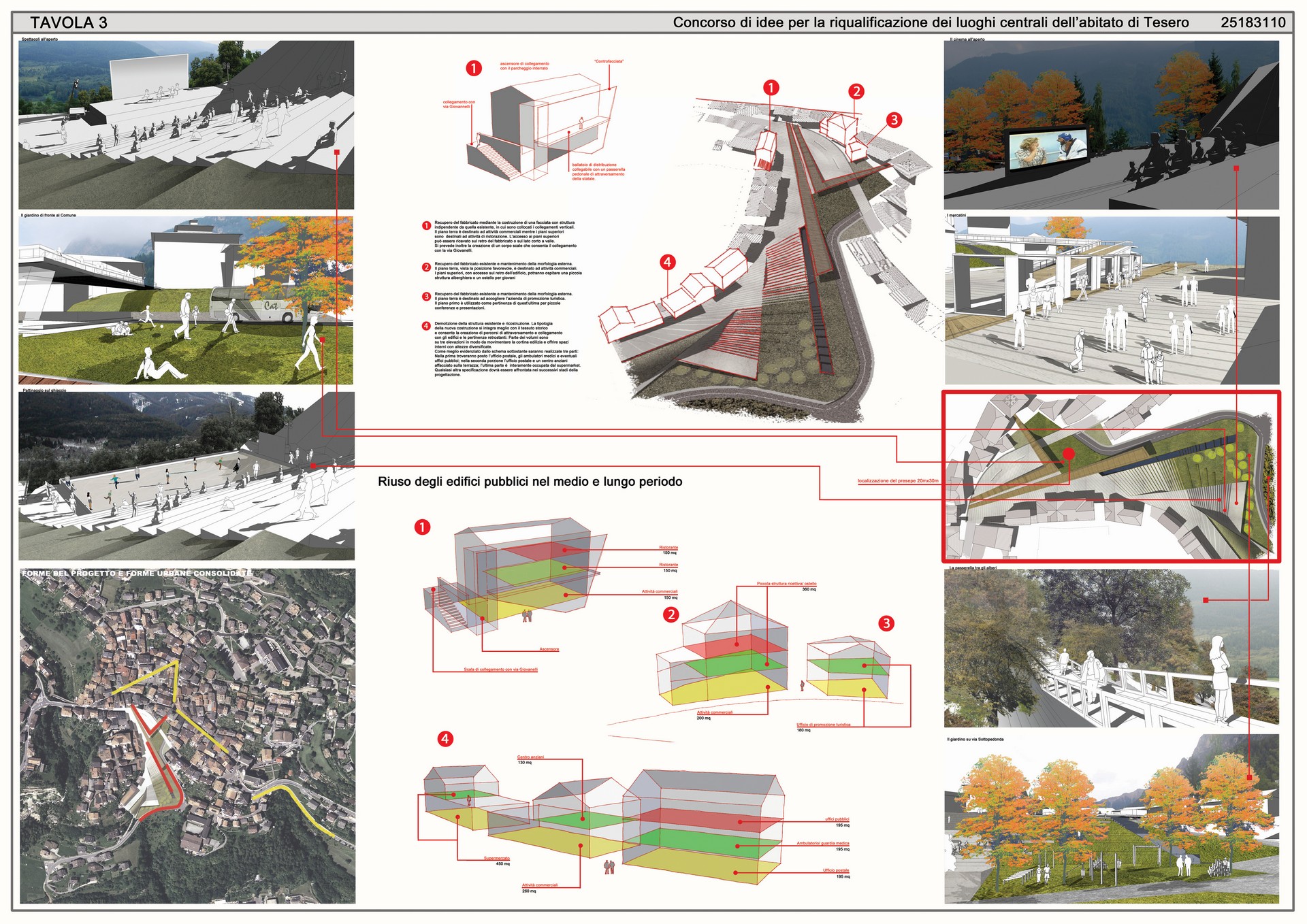Click the code 25183110 in the header

[x=1253, y=22]
